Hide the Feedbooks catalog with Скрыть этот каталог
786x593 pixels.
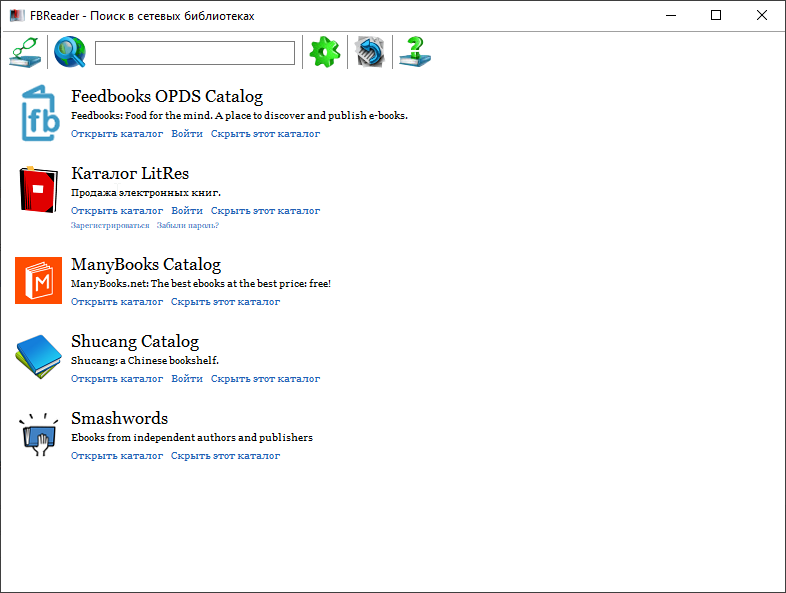pyautogui.click(x=265, y=134)
